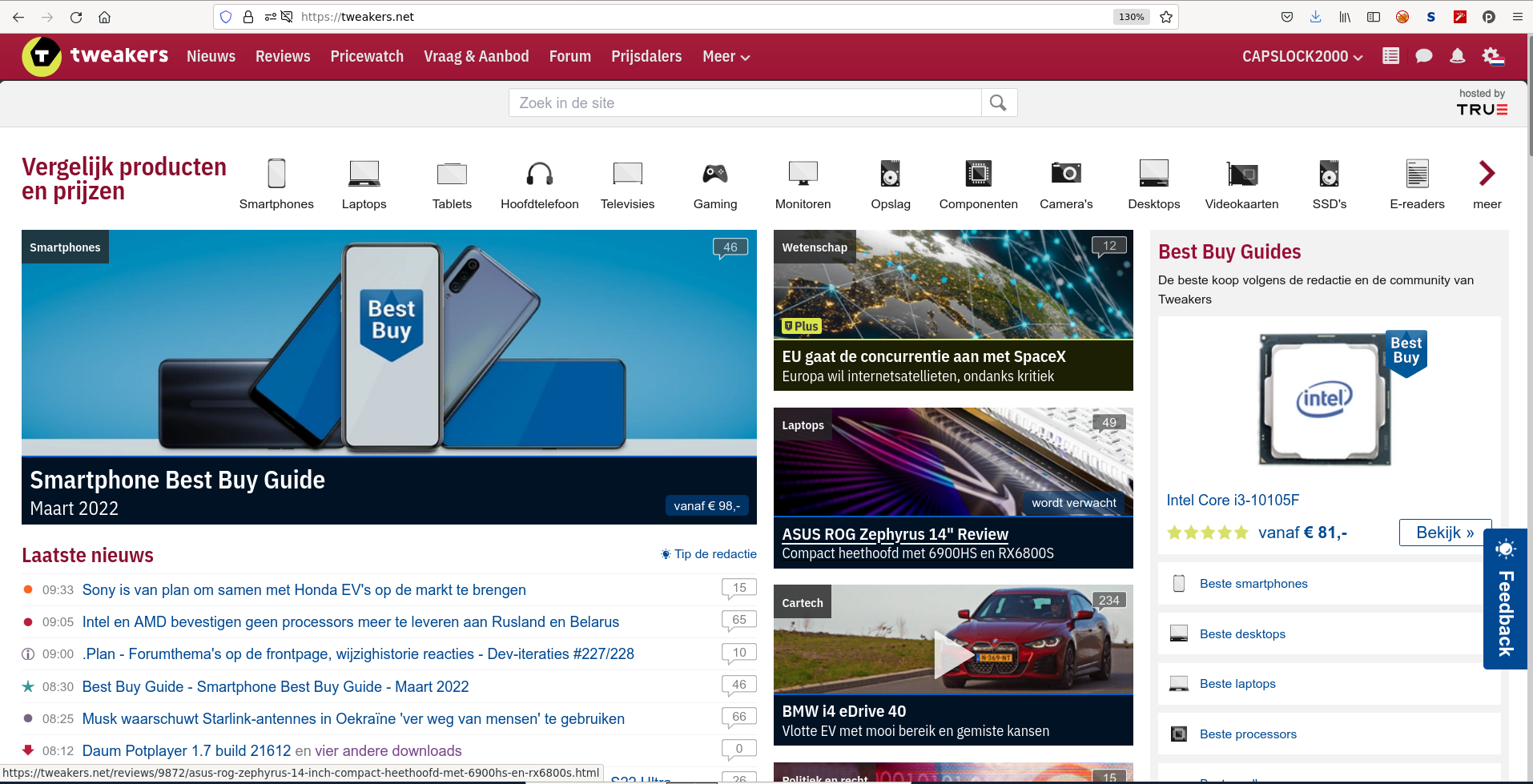Open the Beste laptops guide link
1533x784 pixels.
pos(1237,684)
